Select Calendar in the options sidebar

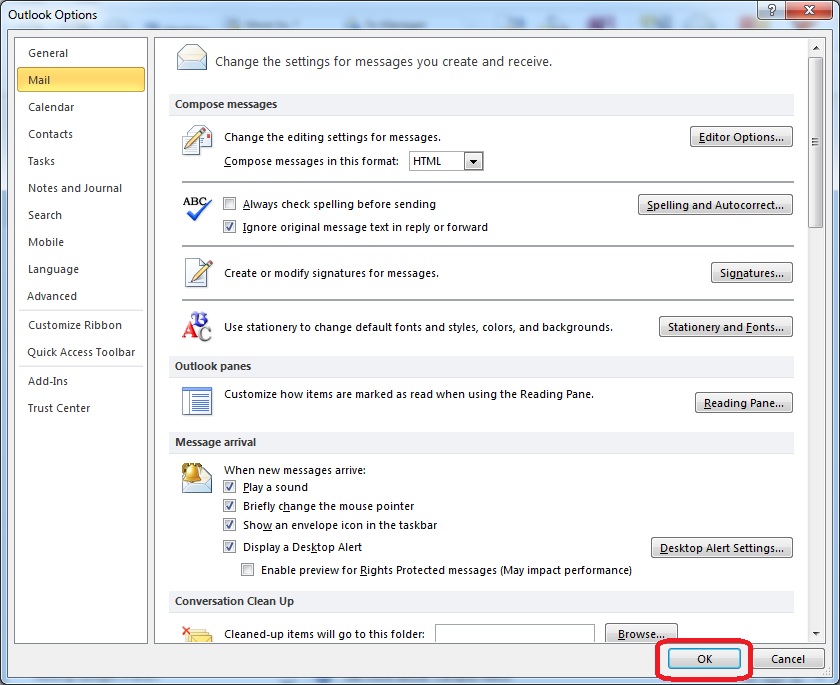[51, 107]
